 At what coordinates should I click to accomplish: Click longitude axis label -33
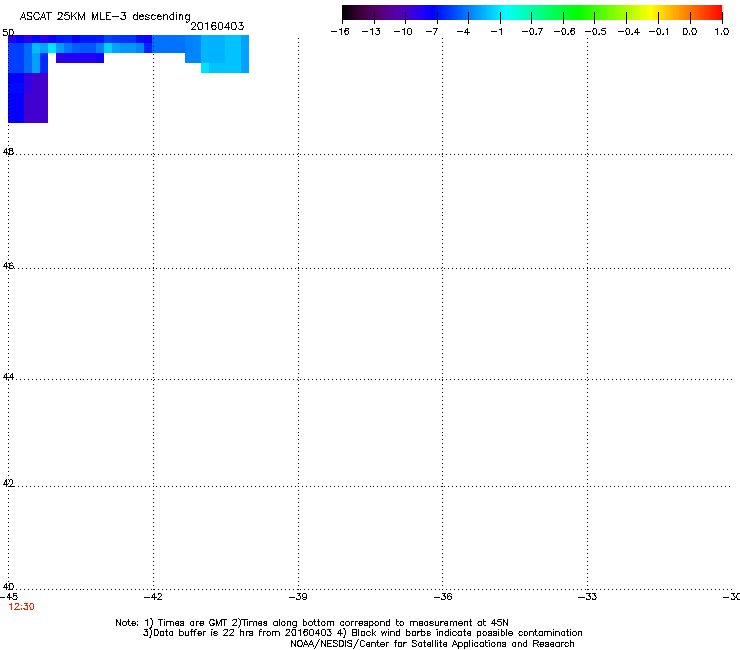pos(588,597)
